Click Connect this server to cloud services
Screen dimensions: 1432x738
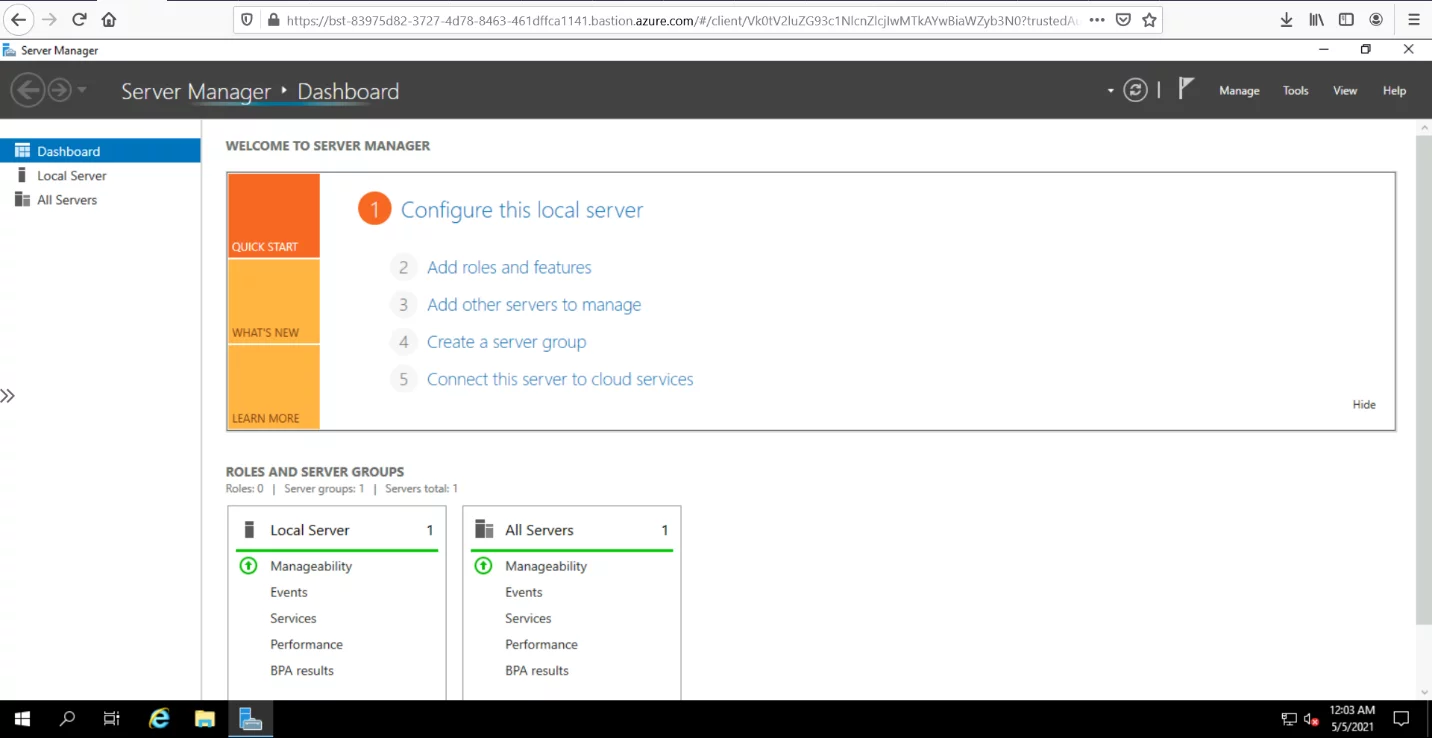click(560, 379)
